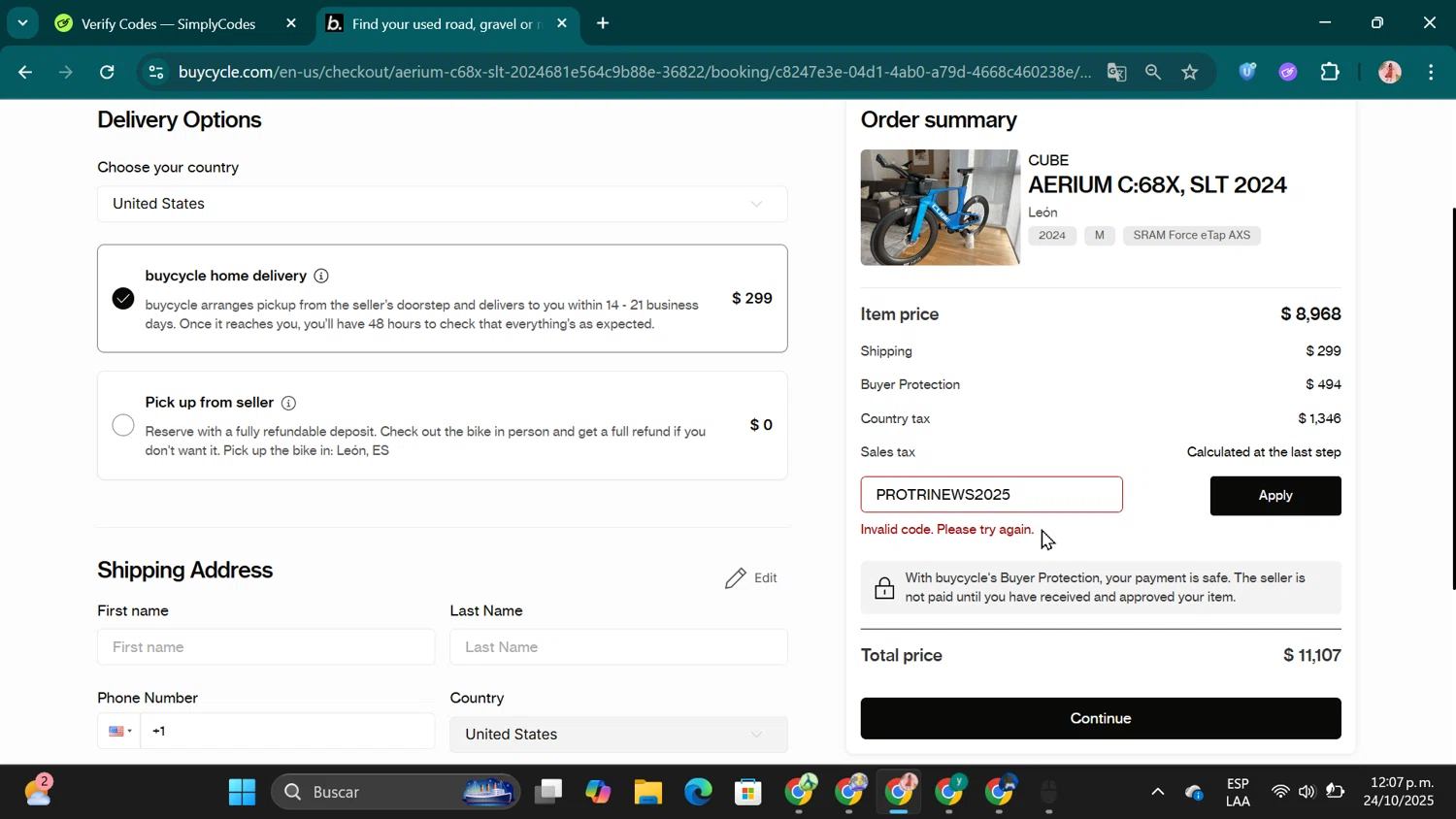This screenshot has width=1456, height=819.
Task: Open File Explorer from taskbar
Action: pos(647,793)
